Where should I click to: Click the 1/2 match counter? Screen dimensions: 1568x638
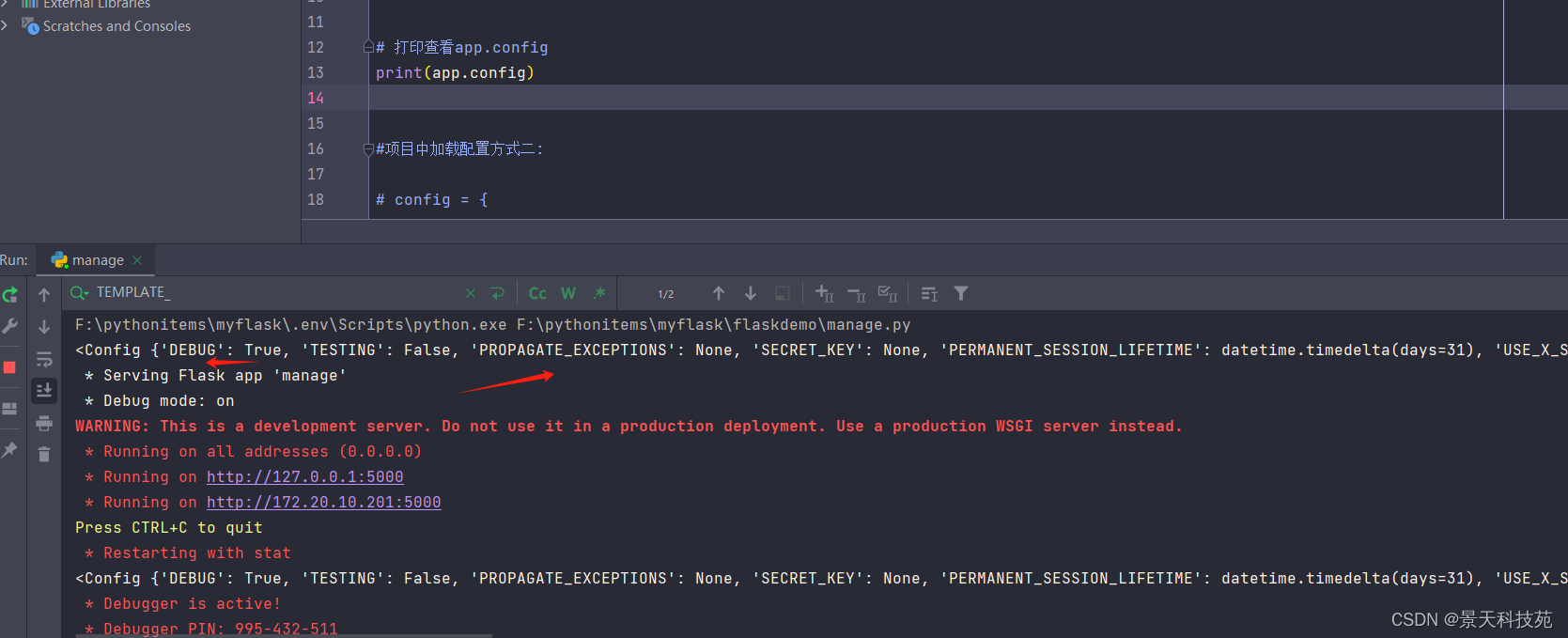pyautogui.click(x=666, y=294)
